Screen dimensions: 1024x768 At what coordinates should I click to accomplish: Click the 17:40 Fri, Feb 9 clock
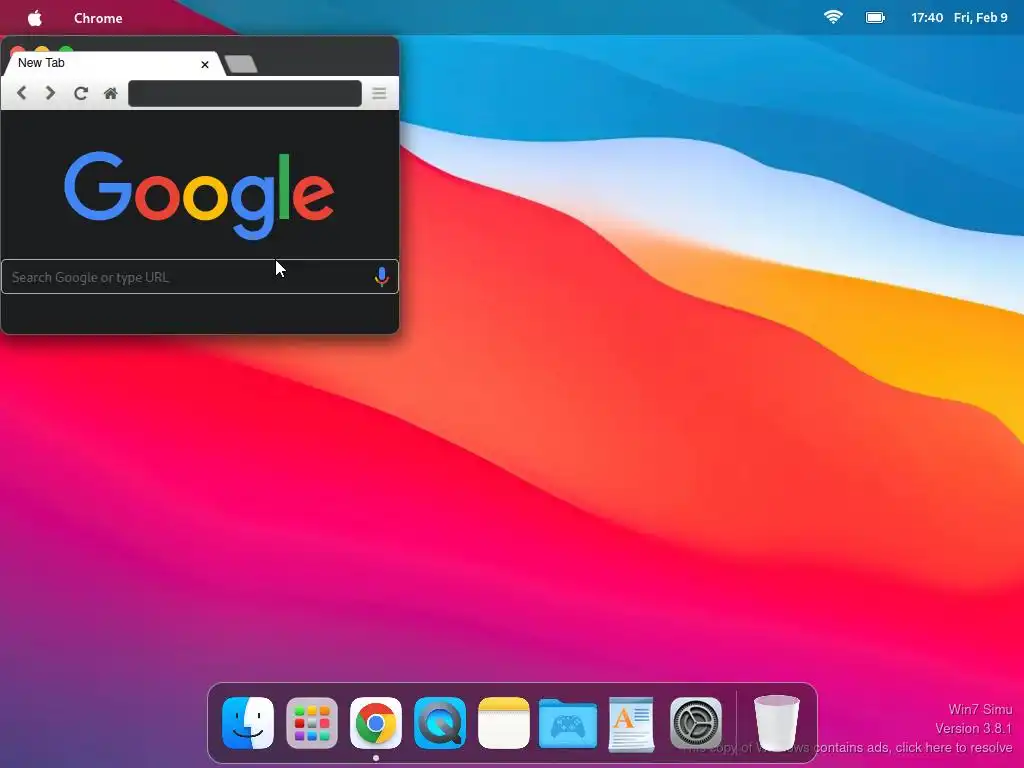click(x=959, y=18)
